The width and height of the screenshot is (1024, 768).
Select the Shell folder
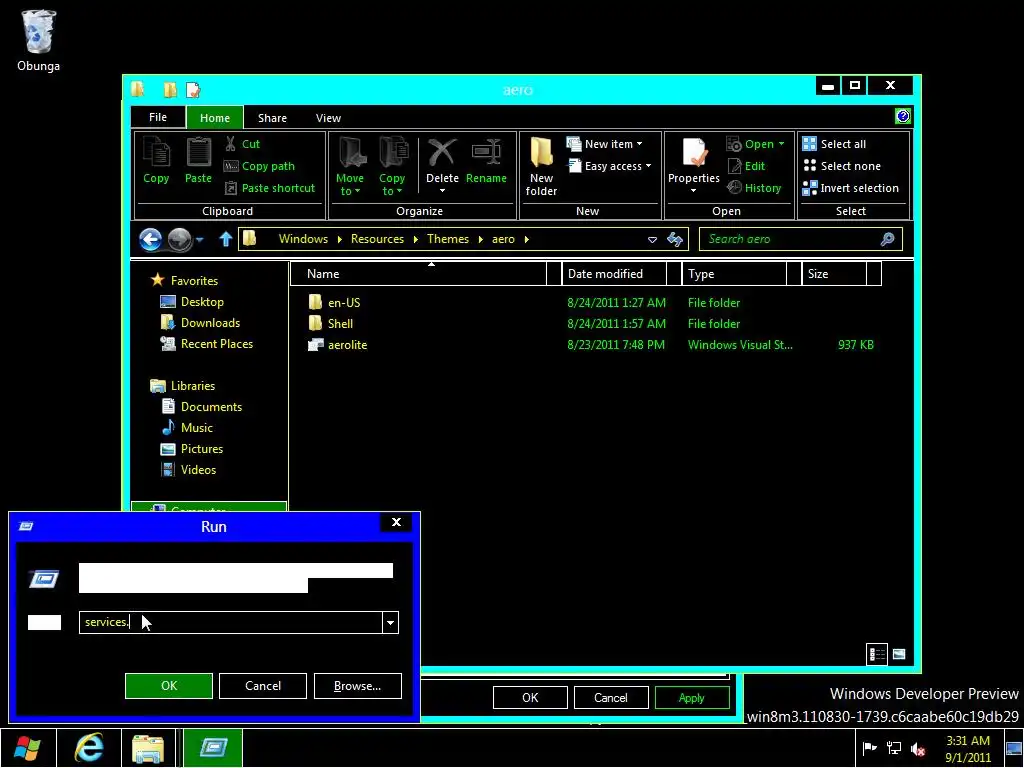click(331, 323)
